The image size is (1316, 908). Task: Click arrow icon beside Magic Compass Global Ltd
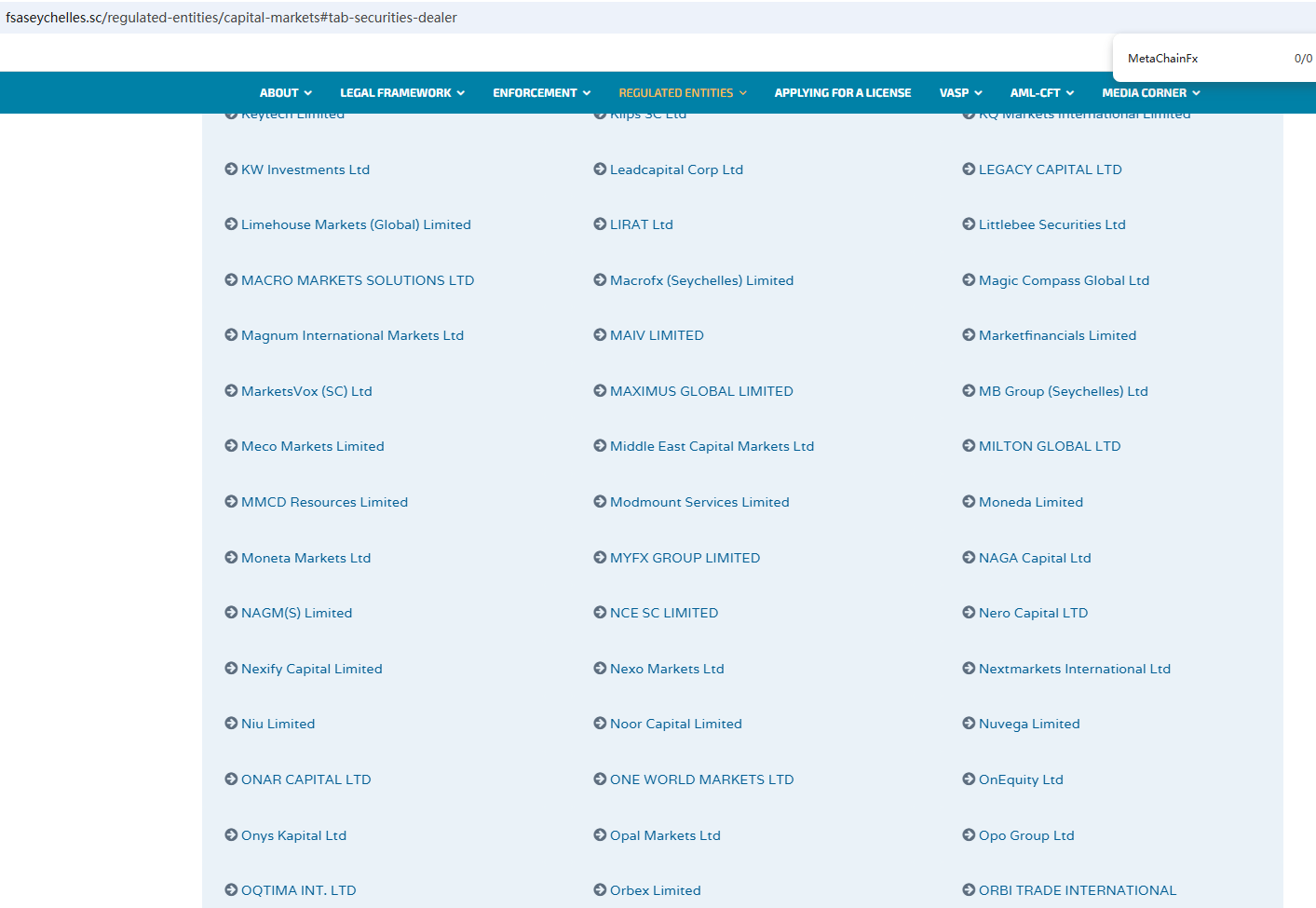tap(969, 280)
